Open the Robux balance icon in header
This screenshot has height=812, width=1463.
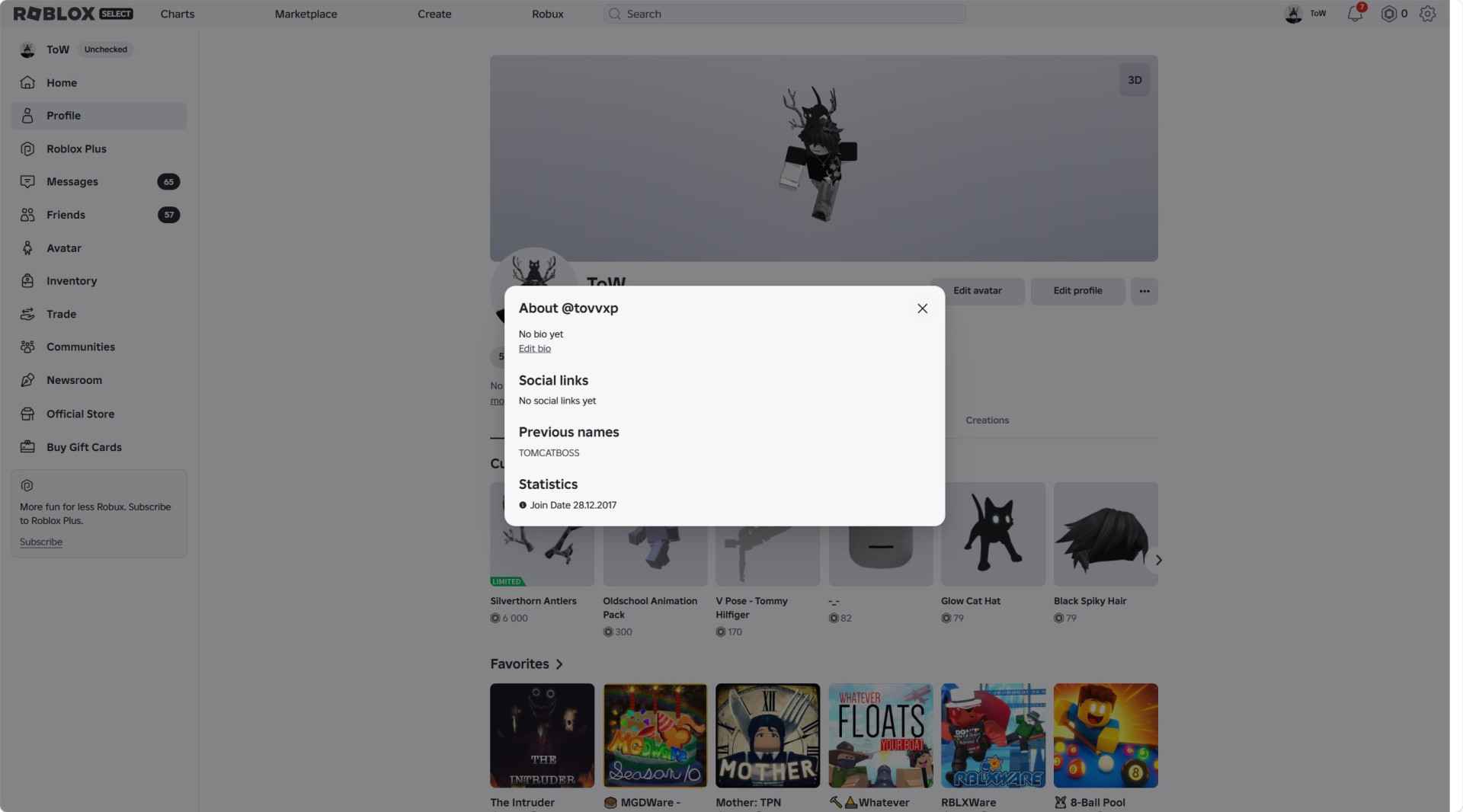[x=1389, y=14]
